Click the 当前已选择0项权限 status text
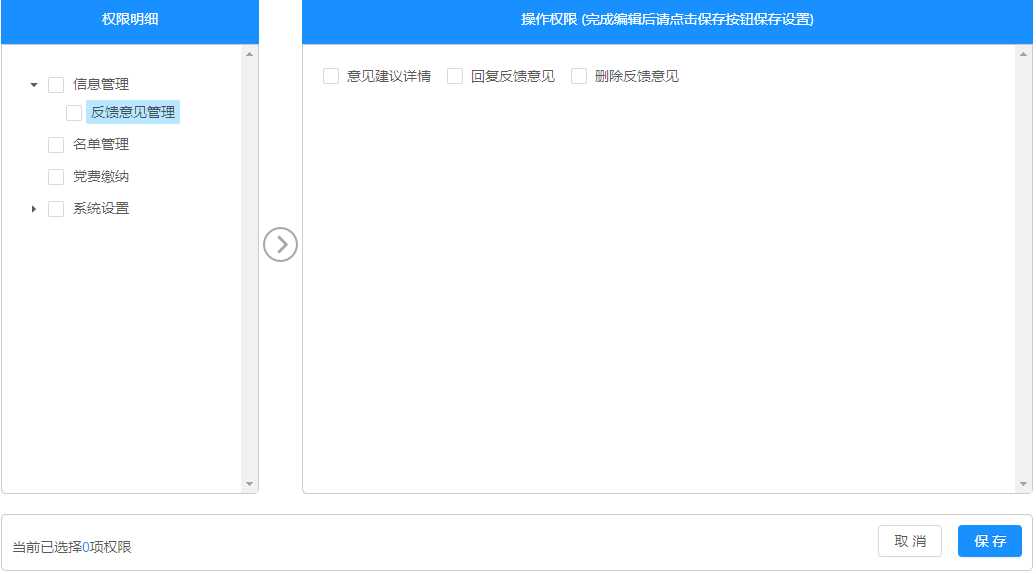Image resolution: width=1036 pixels, height=574 pixels. pos(72,547)
